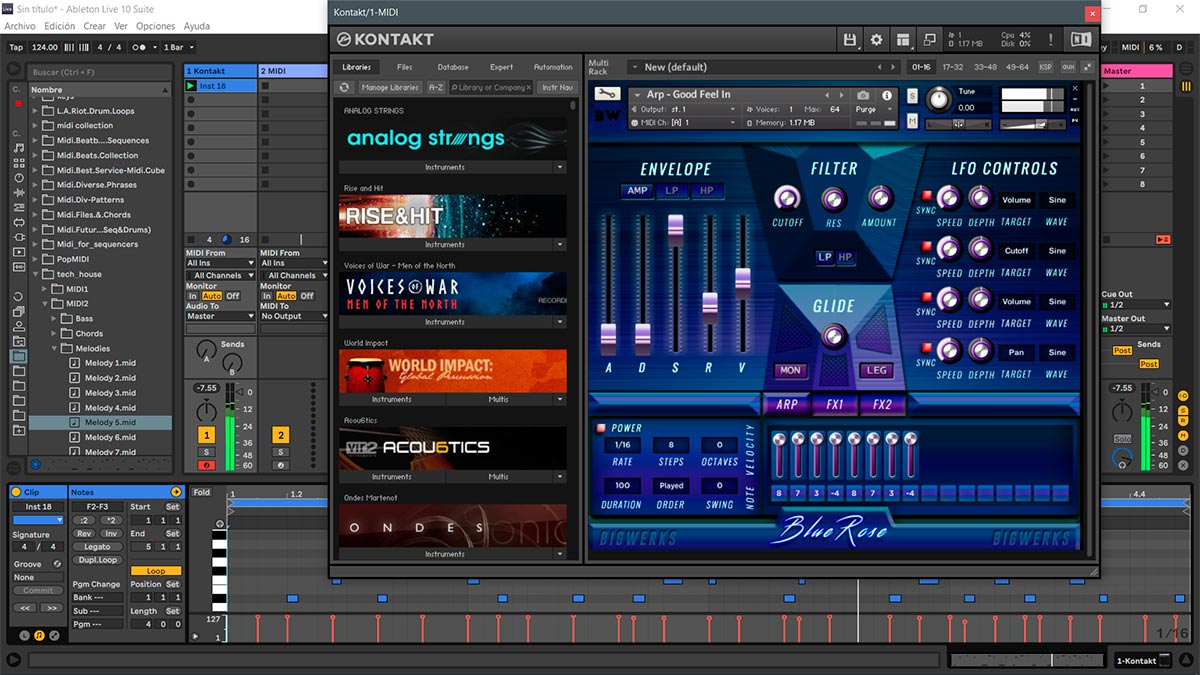Open the Purge dropdown menu
Screen dimensions: 1200x675
click(875, 109)
